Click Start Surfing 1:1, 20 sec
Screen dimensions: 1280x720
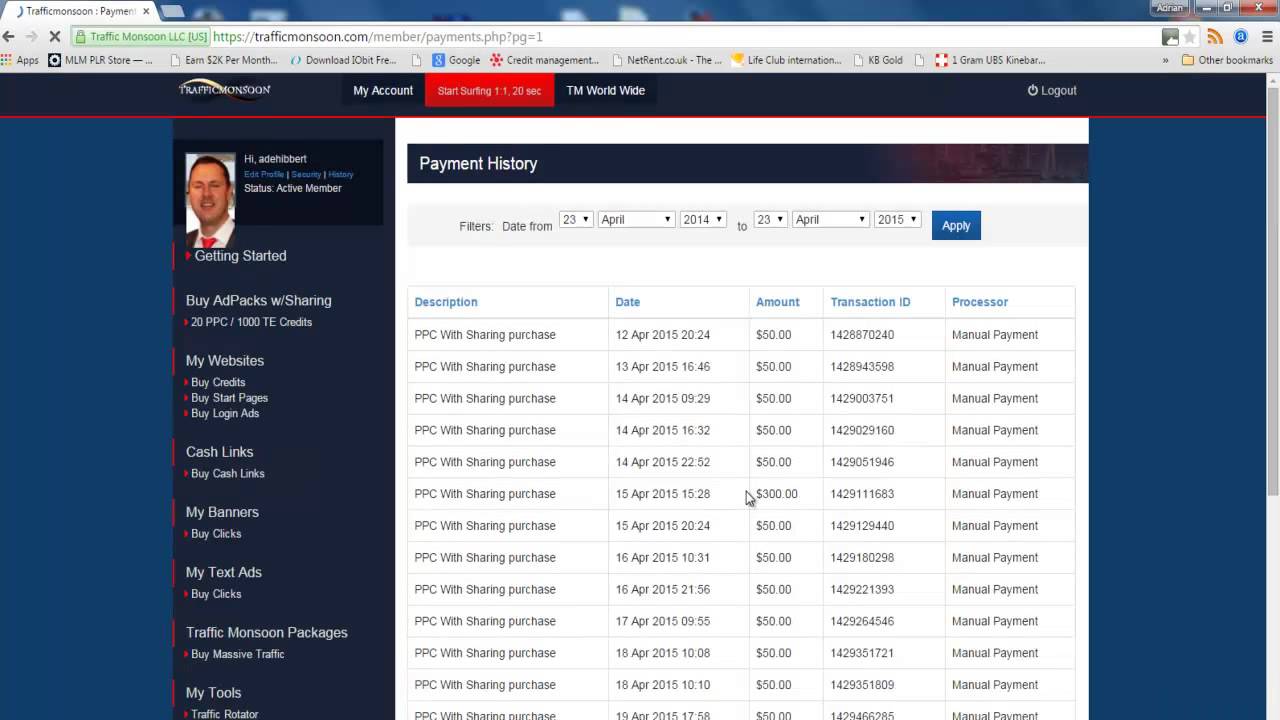click(489, 90)
